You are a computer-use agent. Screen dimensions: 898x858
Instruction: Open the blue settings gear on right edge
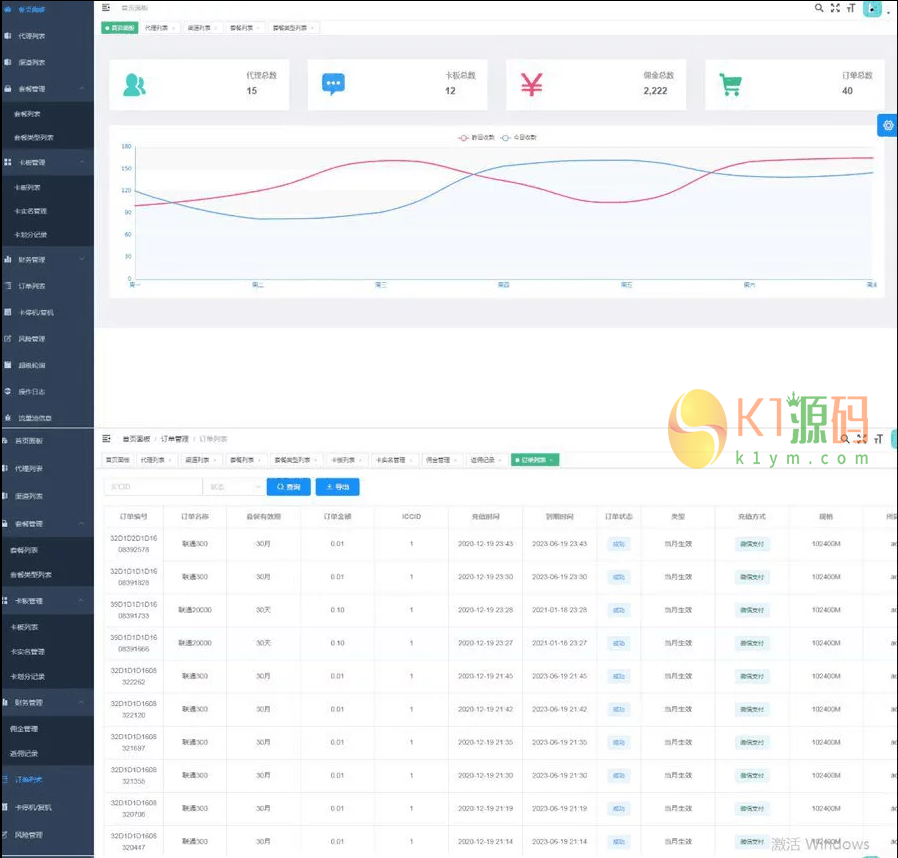pyautogui.click(x=886, y=125)
